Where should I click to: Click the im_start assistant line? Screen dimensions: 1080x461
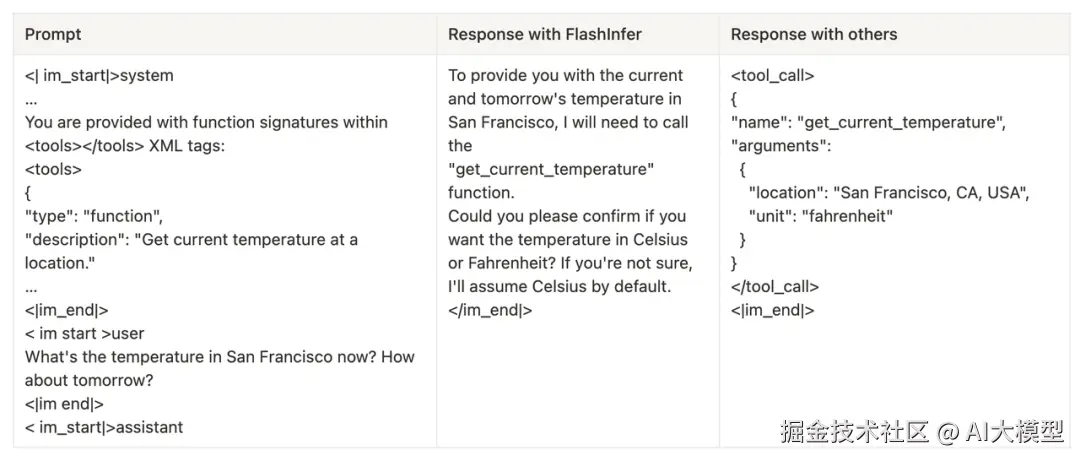tap(104, 427)
